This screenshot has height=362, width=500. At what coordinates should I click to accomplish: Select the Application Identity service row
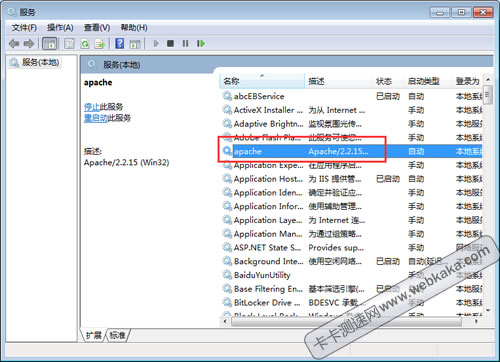352,193
